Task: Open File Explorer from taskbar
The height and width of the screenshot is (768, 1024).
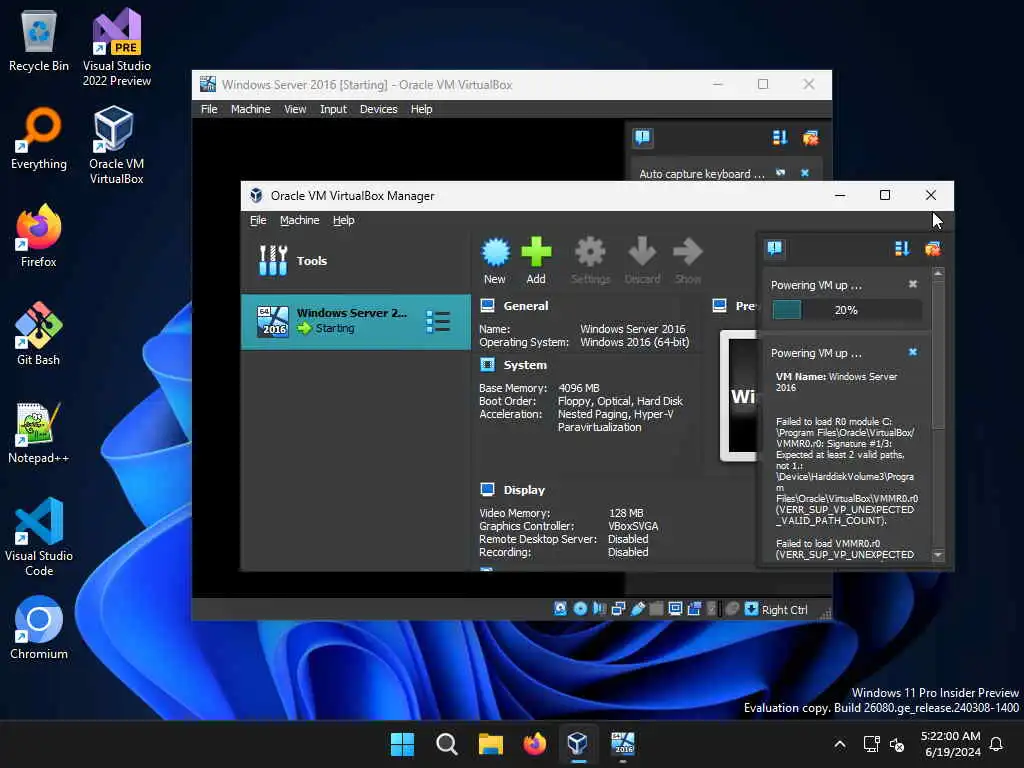Action: click(490, 744)
